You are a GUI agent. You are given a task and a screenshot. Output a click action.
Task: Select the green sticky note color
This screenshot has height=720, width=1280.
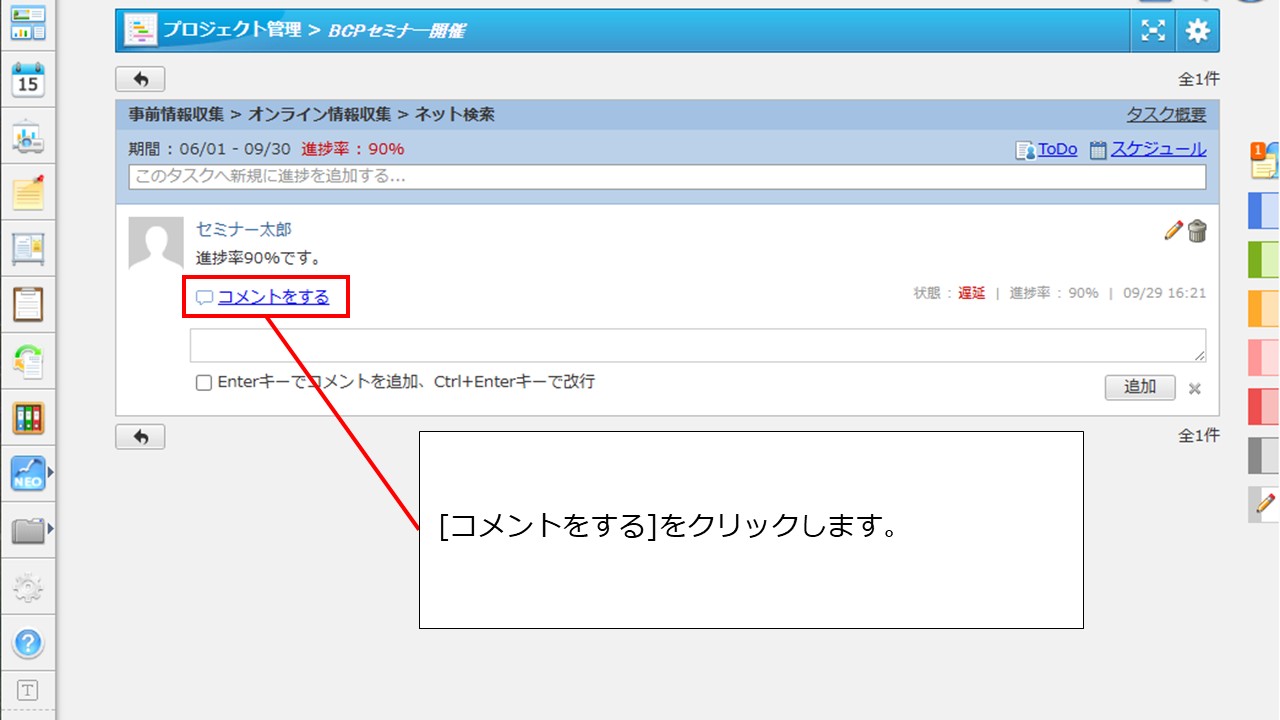[1264, 260]
